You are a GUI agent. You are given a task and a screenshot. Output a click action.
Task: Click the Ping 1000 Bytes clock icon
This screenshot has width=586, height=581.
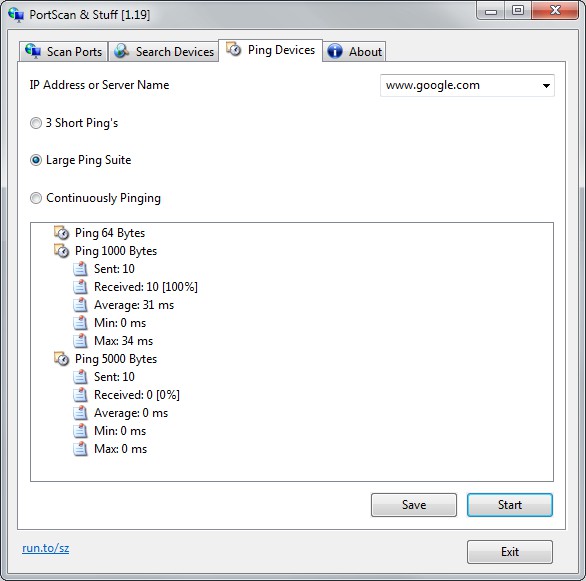(x=61, y=250)
